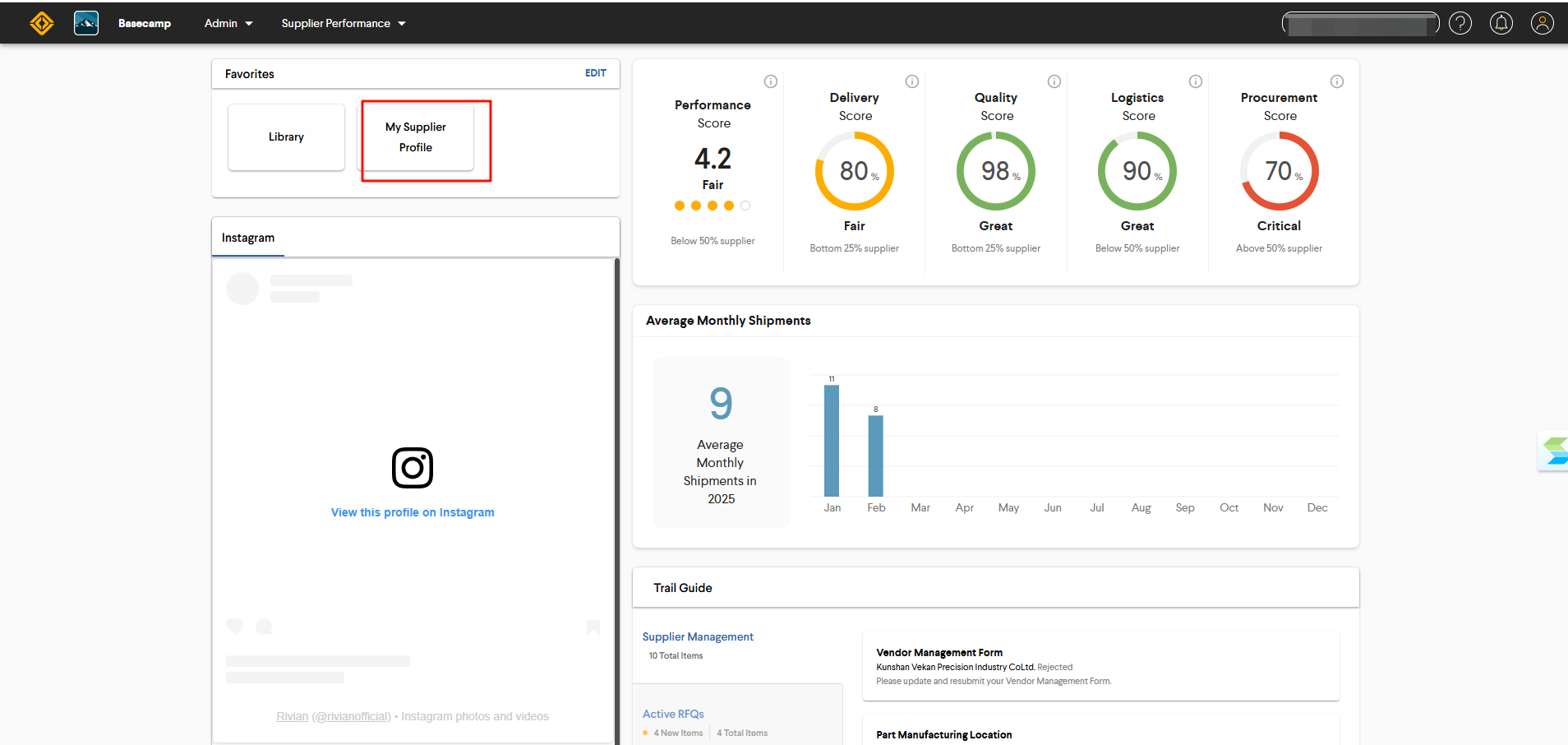1568x745 pixels.
Task: Show info for Procurement Score
Action: (x=1337, y=81)
